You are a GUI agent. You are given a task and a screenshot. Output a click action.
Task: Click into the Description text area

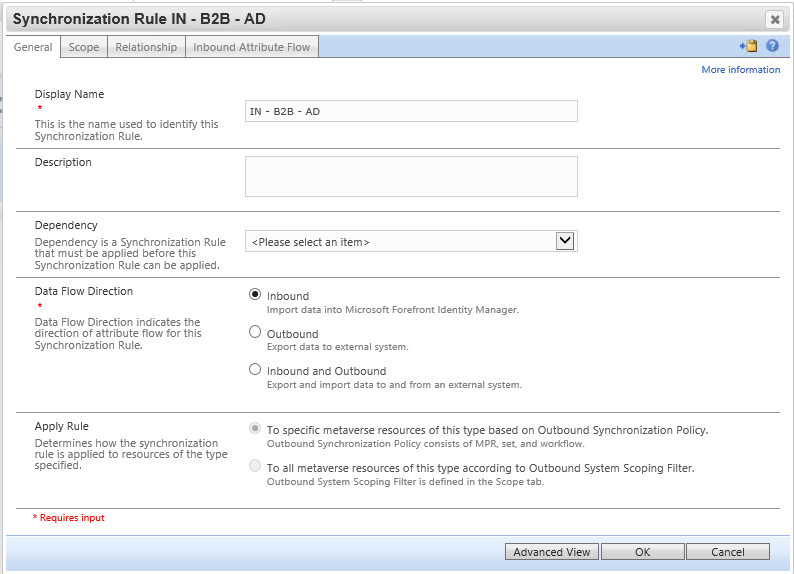(411, 176)
